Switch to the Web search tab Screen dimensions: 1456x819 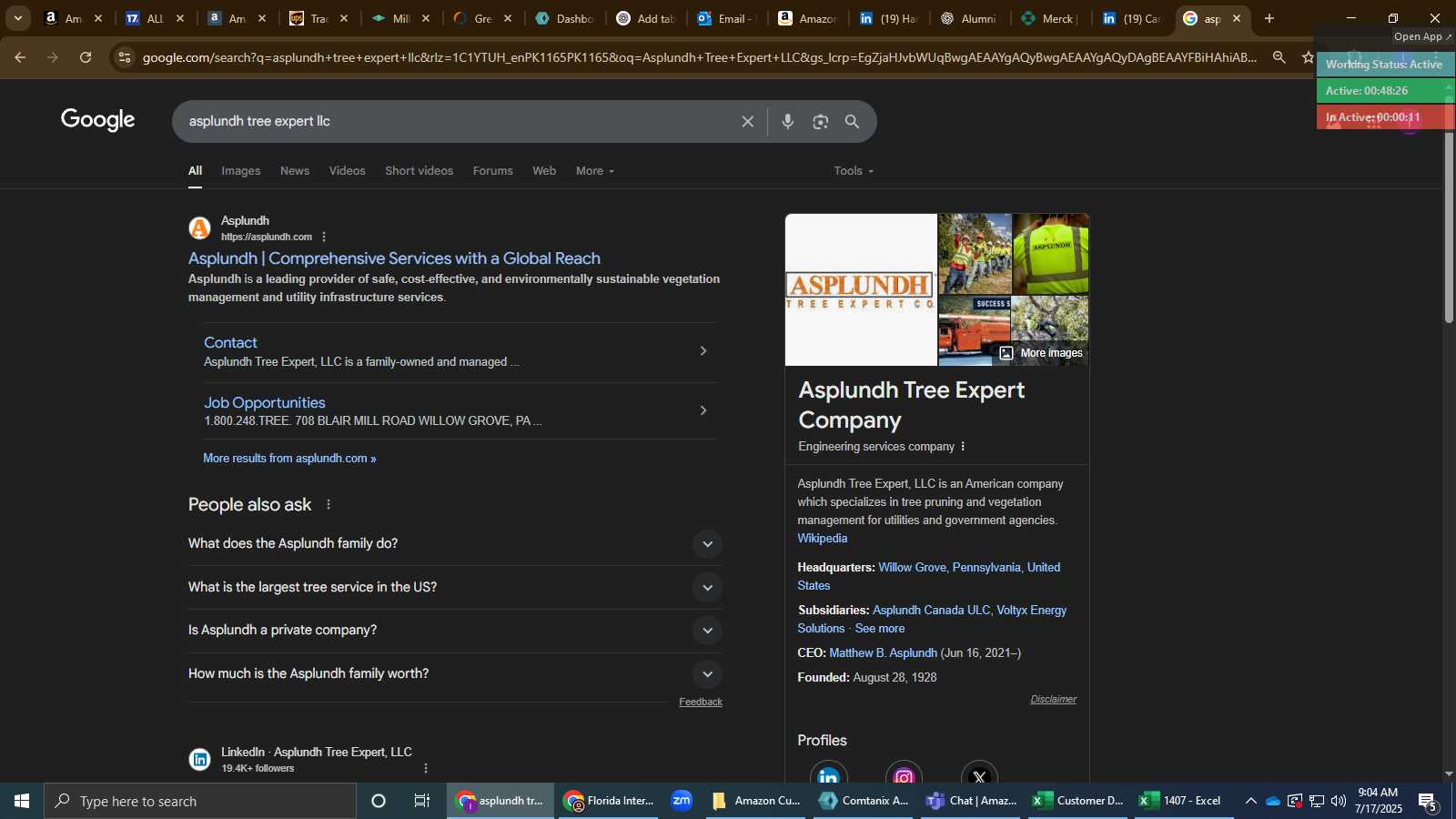(544, 171)
